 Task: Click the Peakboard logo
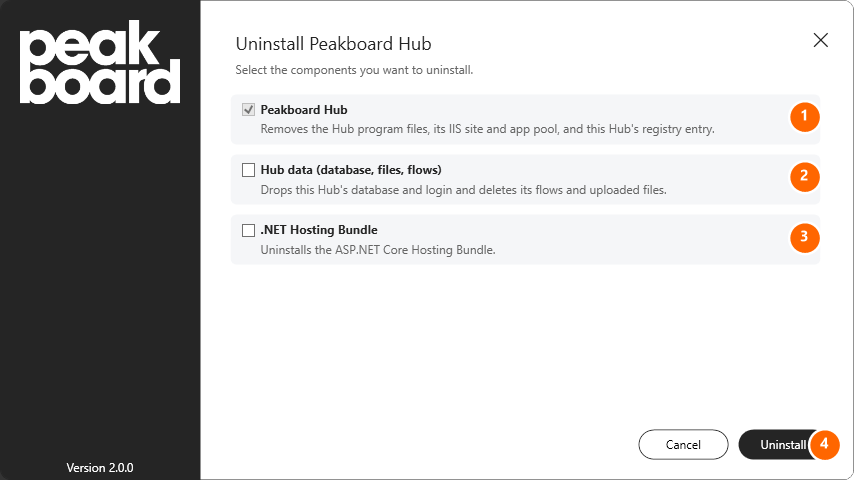(100, 62)
